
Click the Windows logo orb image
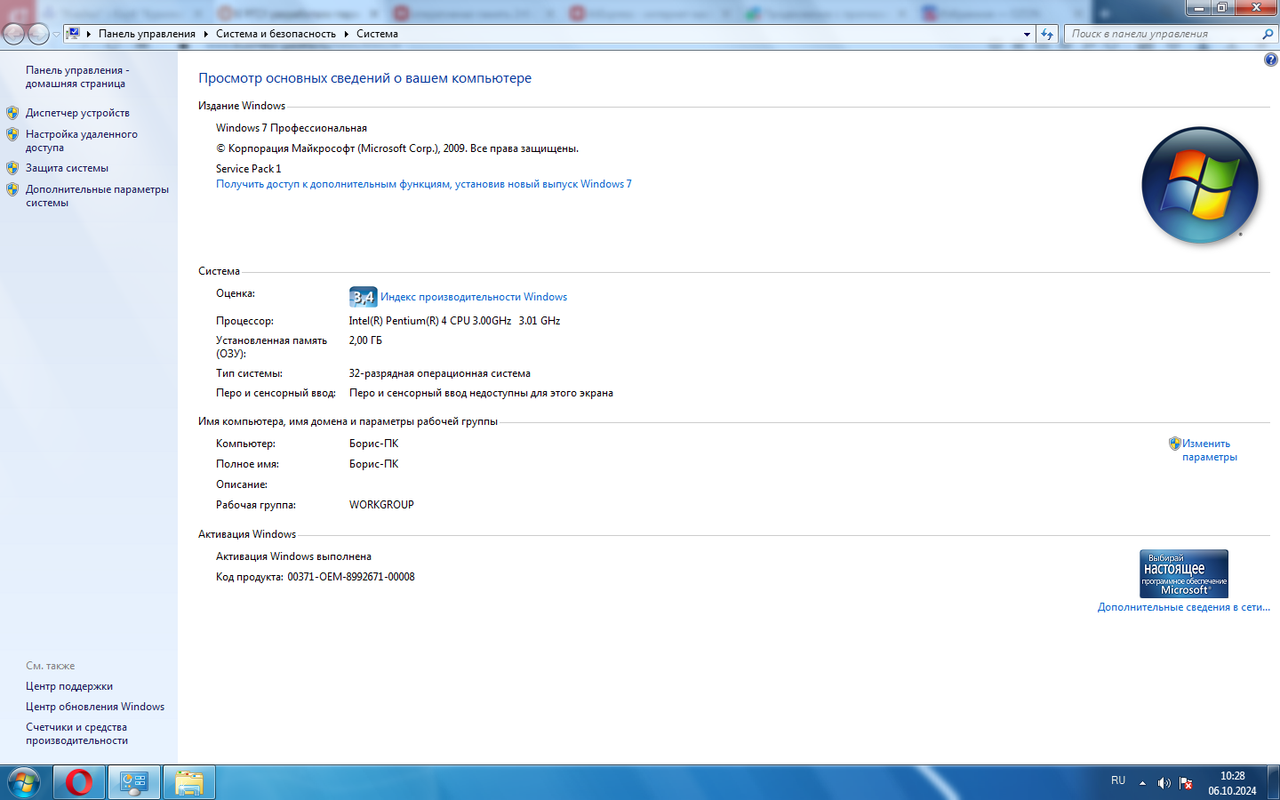[1200, 186]
